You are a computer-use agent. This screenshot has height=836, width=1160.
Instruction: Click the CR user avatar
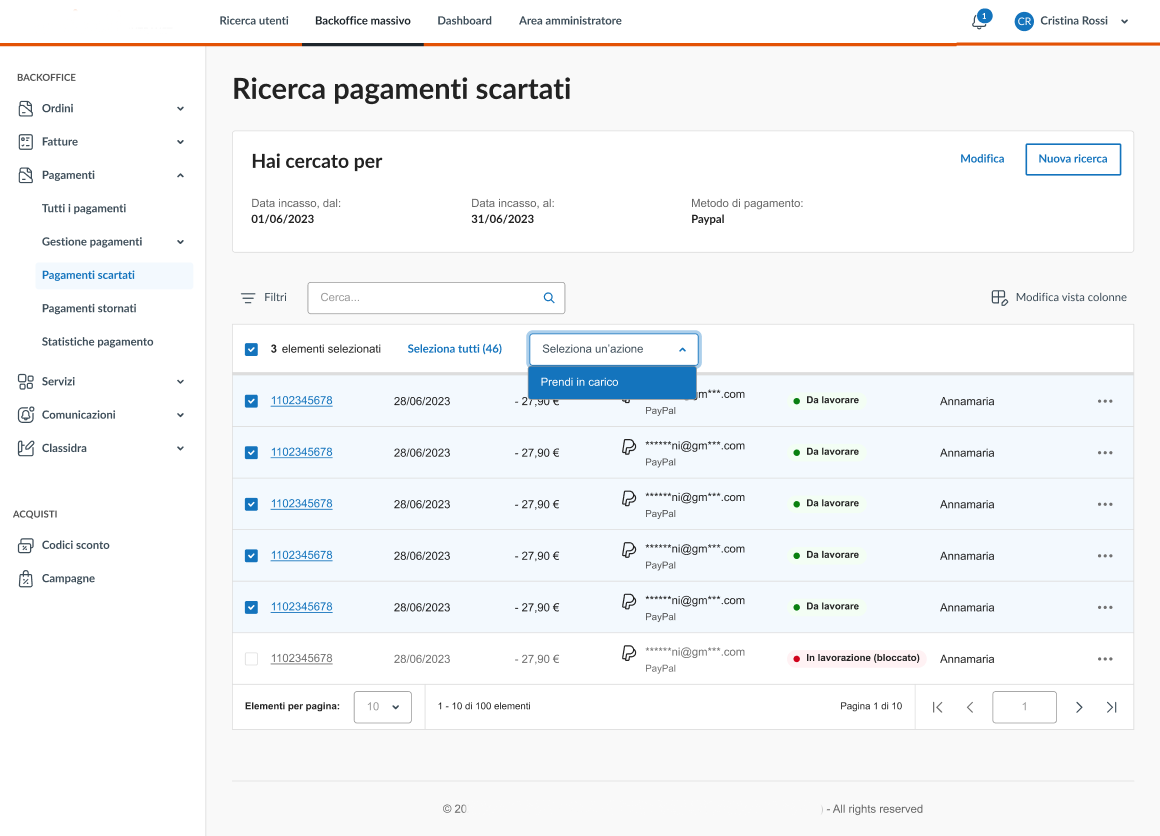coord(1024,21)
